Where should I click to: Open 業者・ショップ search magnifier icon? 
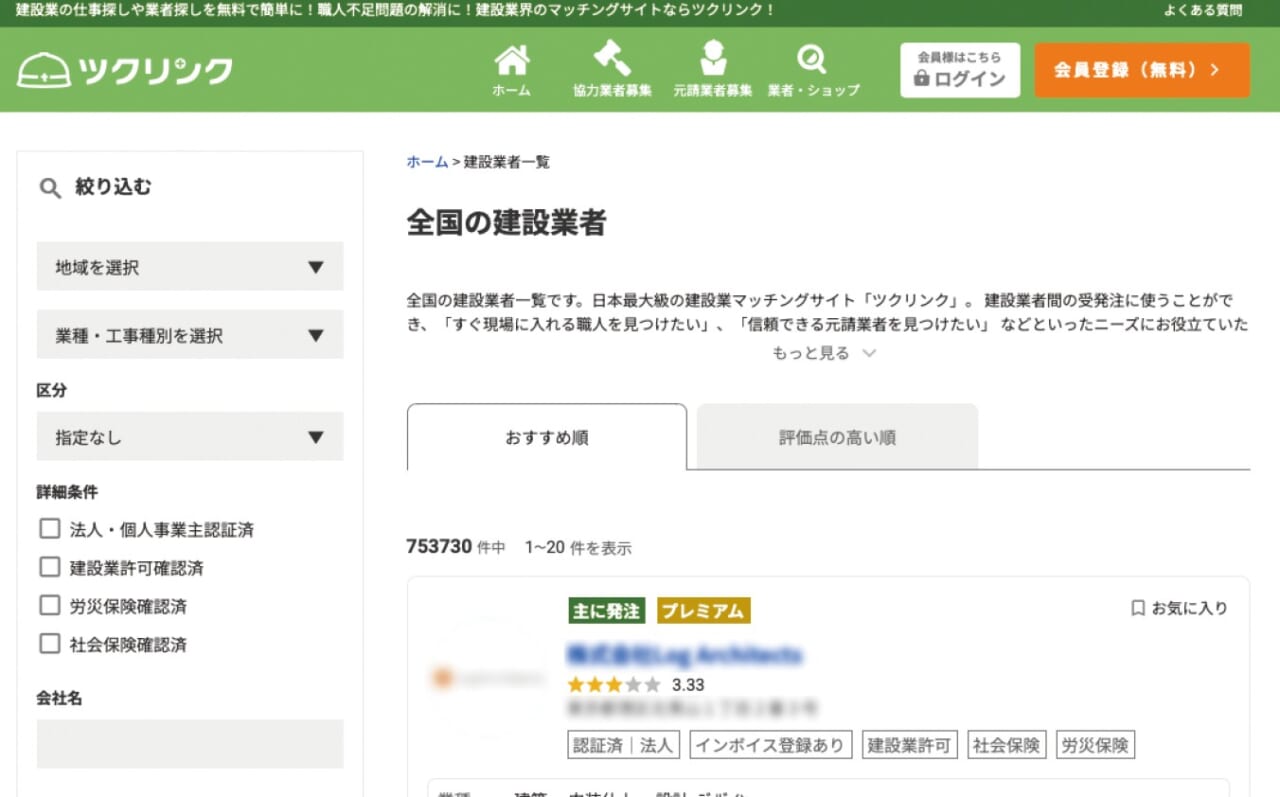click(812, 60)
